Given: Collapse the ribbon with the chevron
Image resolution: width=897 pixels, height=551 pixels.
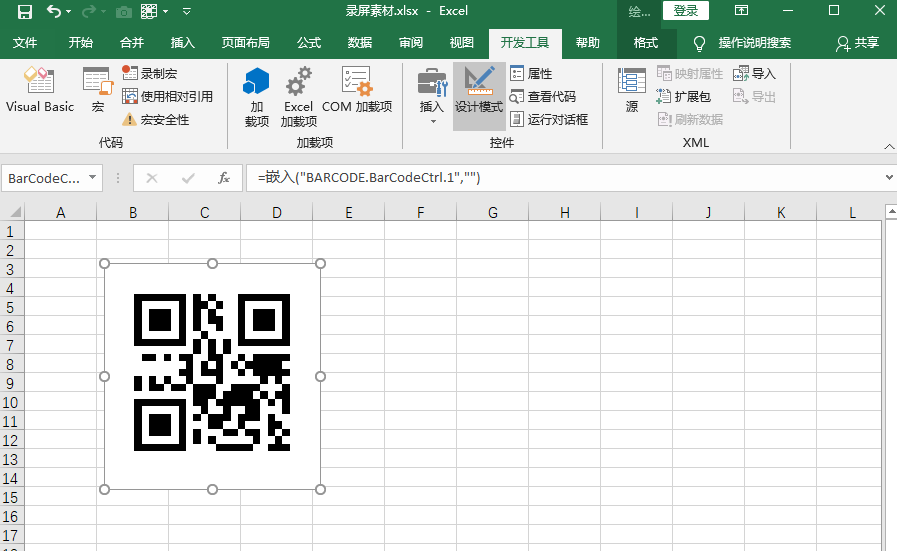Looking at the screenshot, I should coord(889,146).
